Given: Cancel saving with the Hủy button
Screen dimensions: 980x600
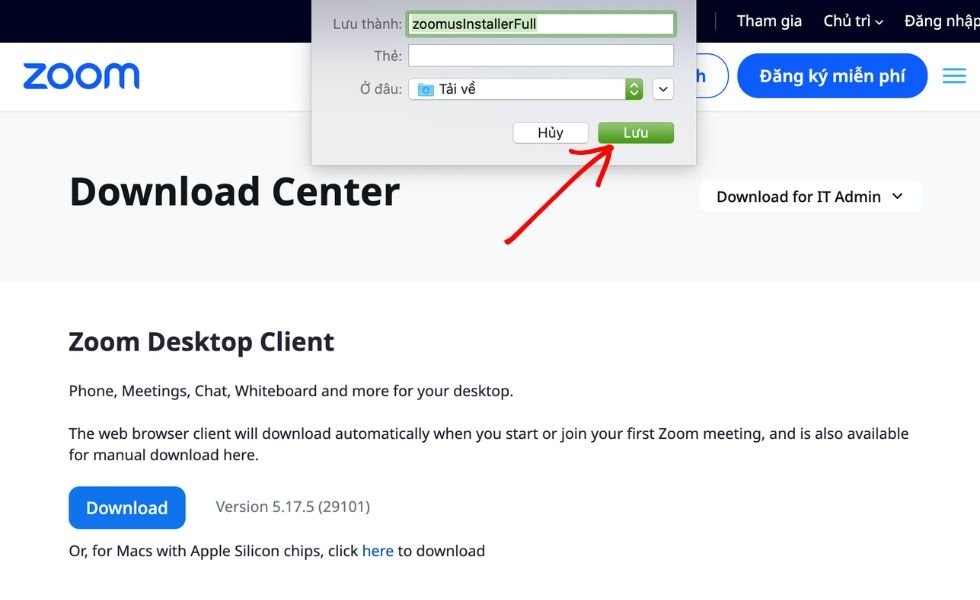Looking at the screenshot, I should (550, 131).
